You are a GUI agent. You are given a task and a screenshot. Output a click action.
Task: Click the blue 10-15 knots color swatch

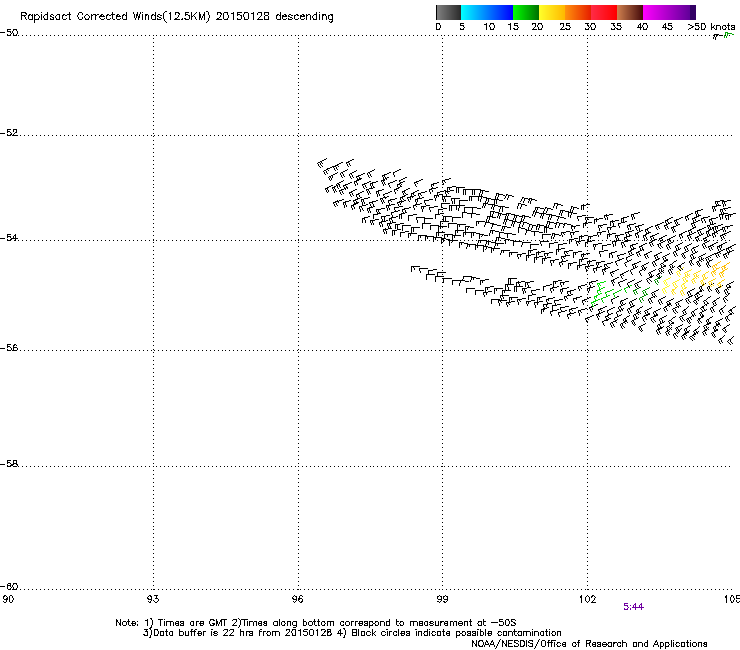(500, 12)
